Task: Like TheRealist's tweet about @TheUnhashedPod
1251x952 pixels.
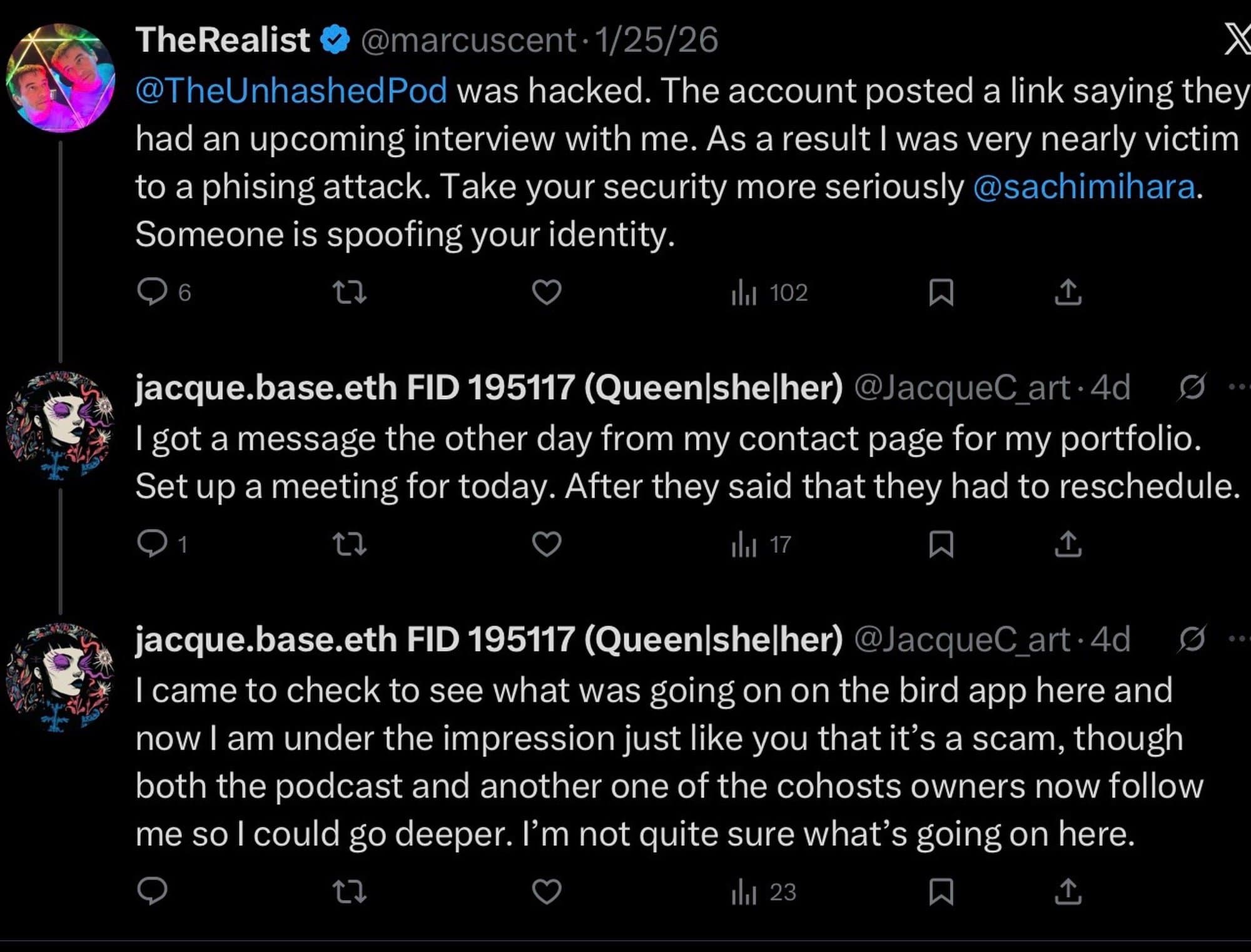Action: [x=546, y=292]
